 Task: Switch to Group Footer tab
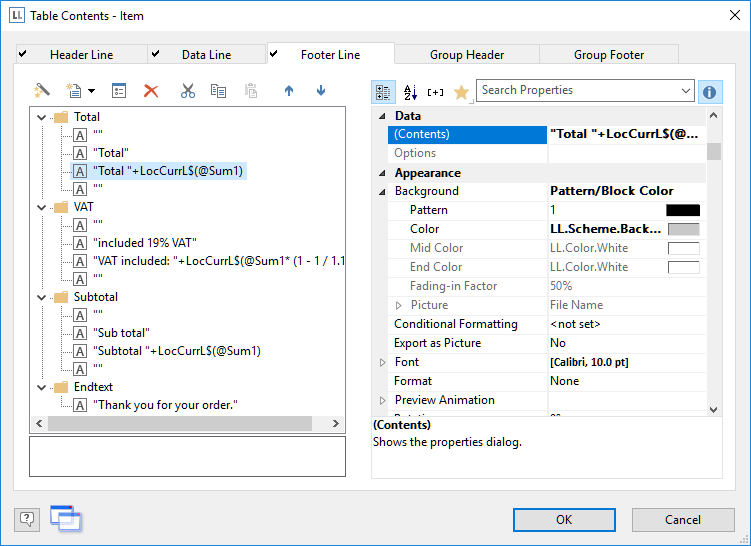(x=609, y=55)
